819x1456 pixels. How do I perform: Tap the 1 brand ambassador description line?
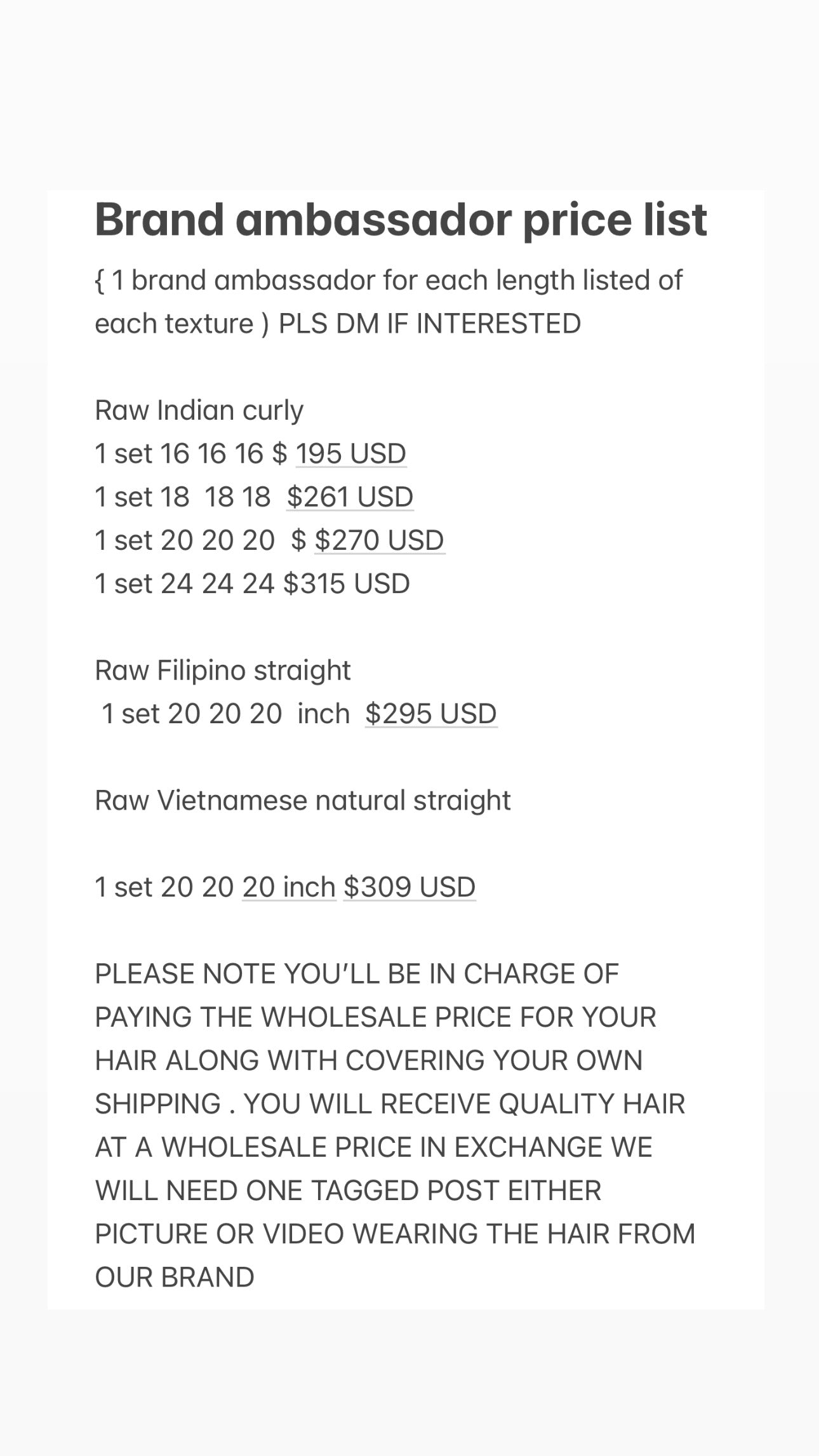[x=389, y=281]
